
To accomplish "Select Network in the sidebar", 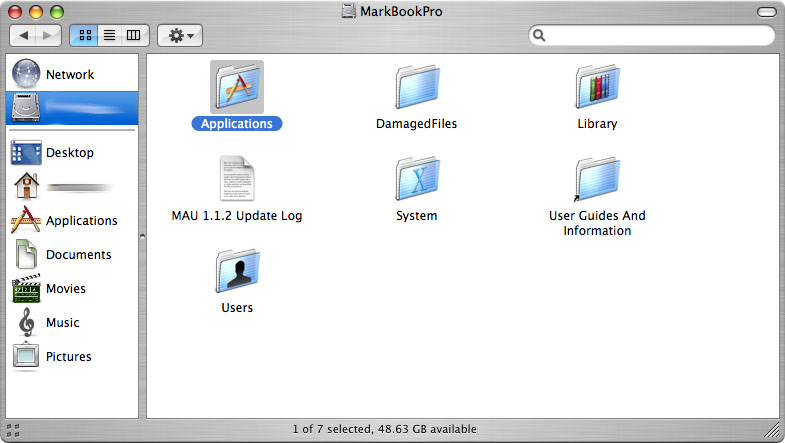I will (x=72, y=74).
